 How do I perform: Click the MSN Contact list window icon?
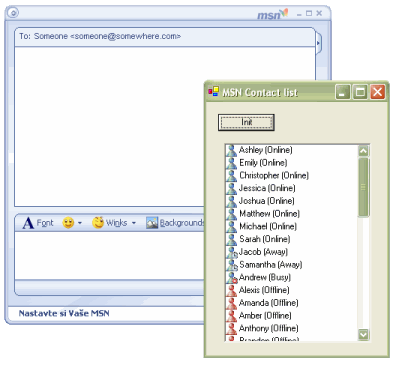(x=213, y=91)
